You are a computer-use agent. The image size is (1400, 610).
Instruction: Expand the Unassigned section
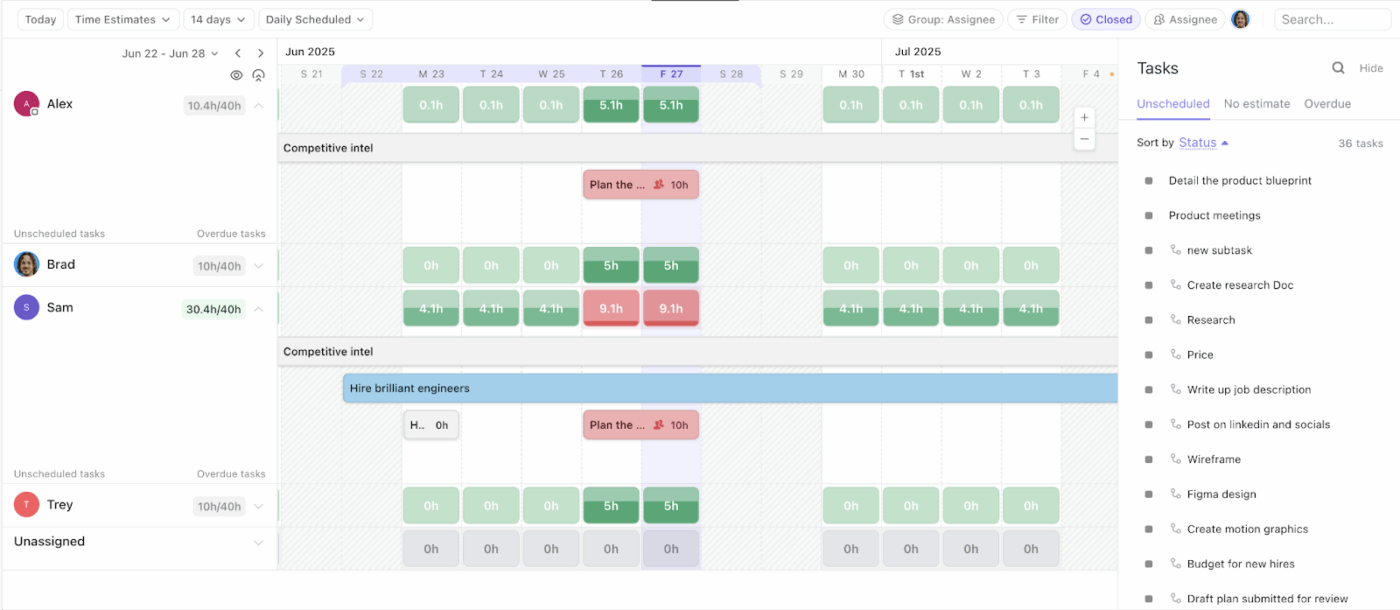coord(258,541)
